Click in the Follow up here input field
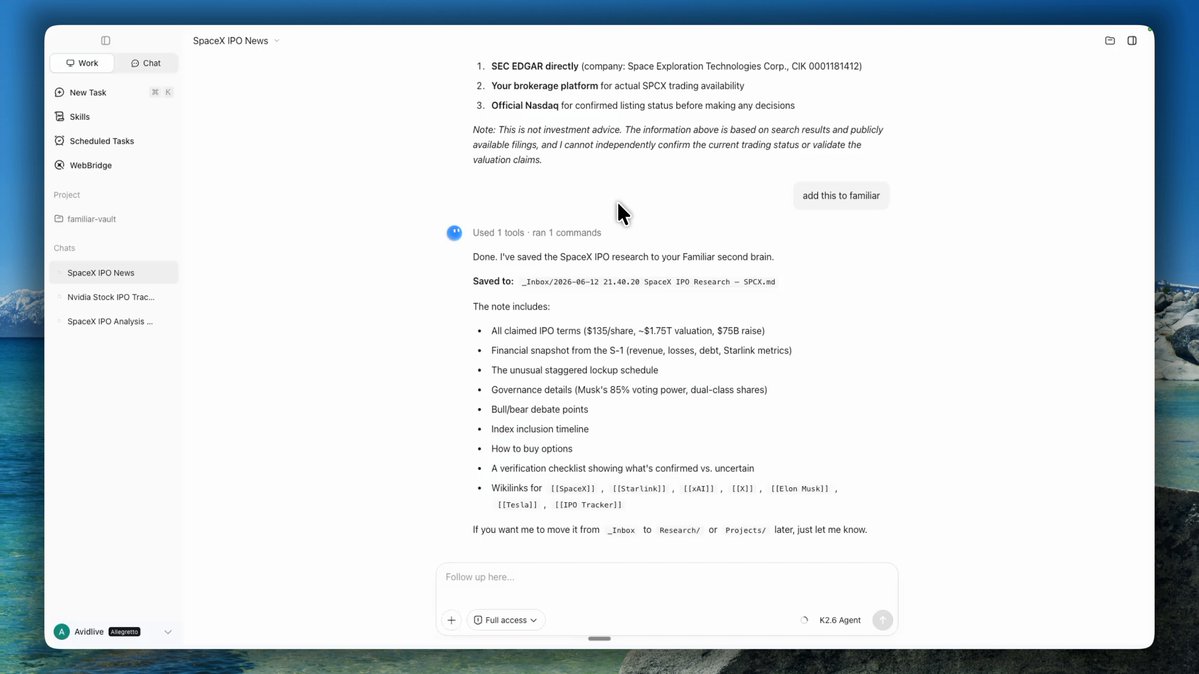 coord(667,578)
